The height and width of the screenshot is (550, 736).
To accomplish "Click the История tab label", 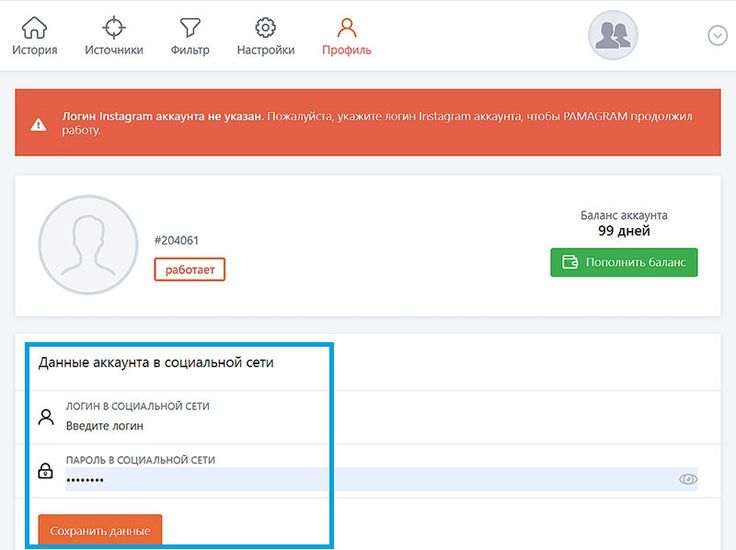I will coord(35,50).
